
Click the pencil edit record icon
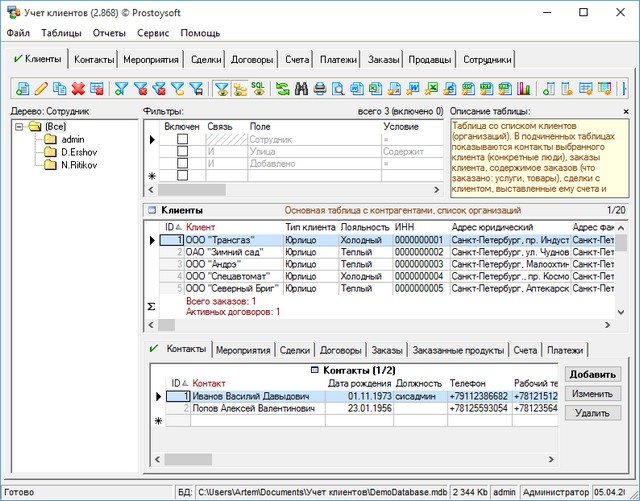[41, 89]
